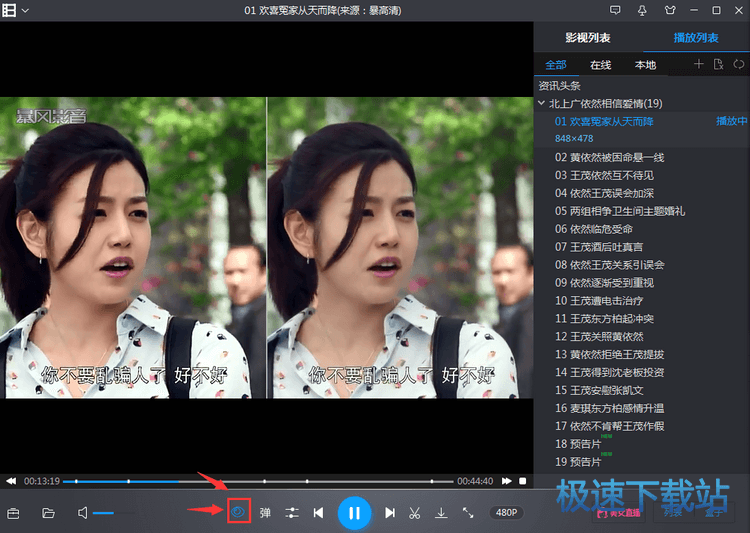The image size is (750, 533).
Task: Select the 全部 filter tab
Action: (556, 65)
